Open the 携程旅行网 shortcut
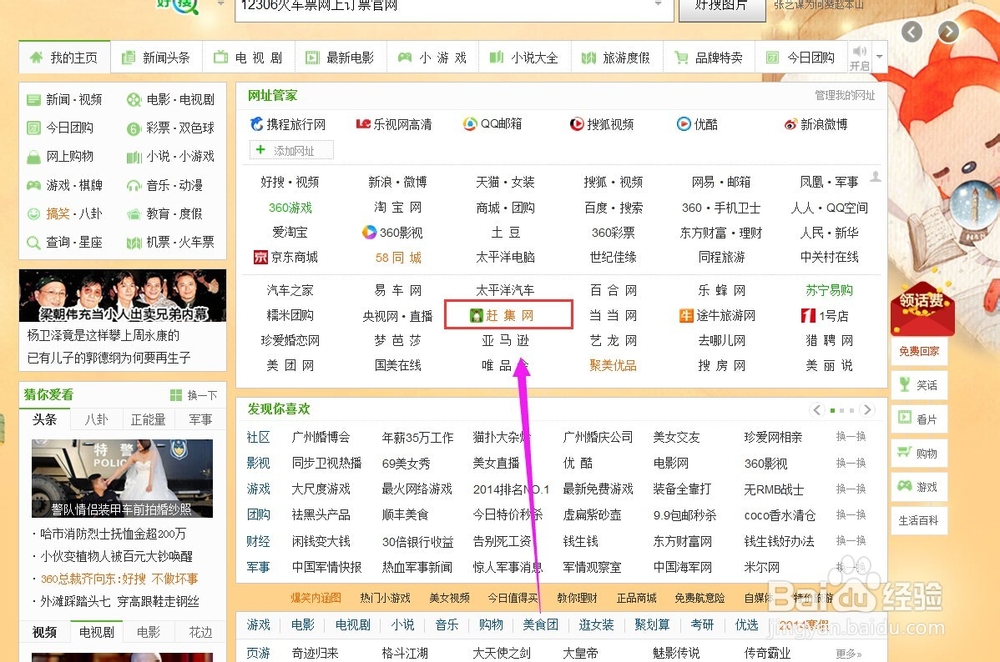The width and height of the screenshot is (1000, 662). (288, 124)
